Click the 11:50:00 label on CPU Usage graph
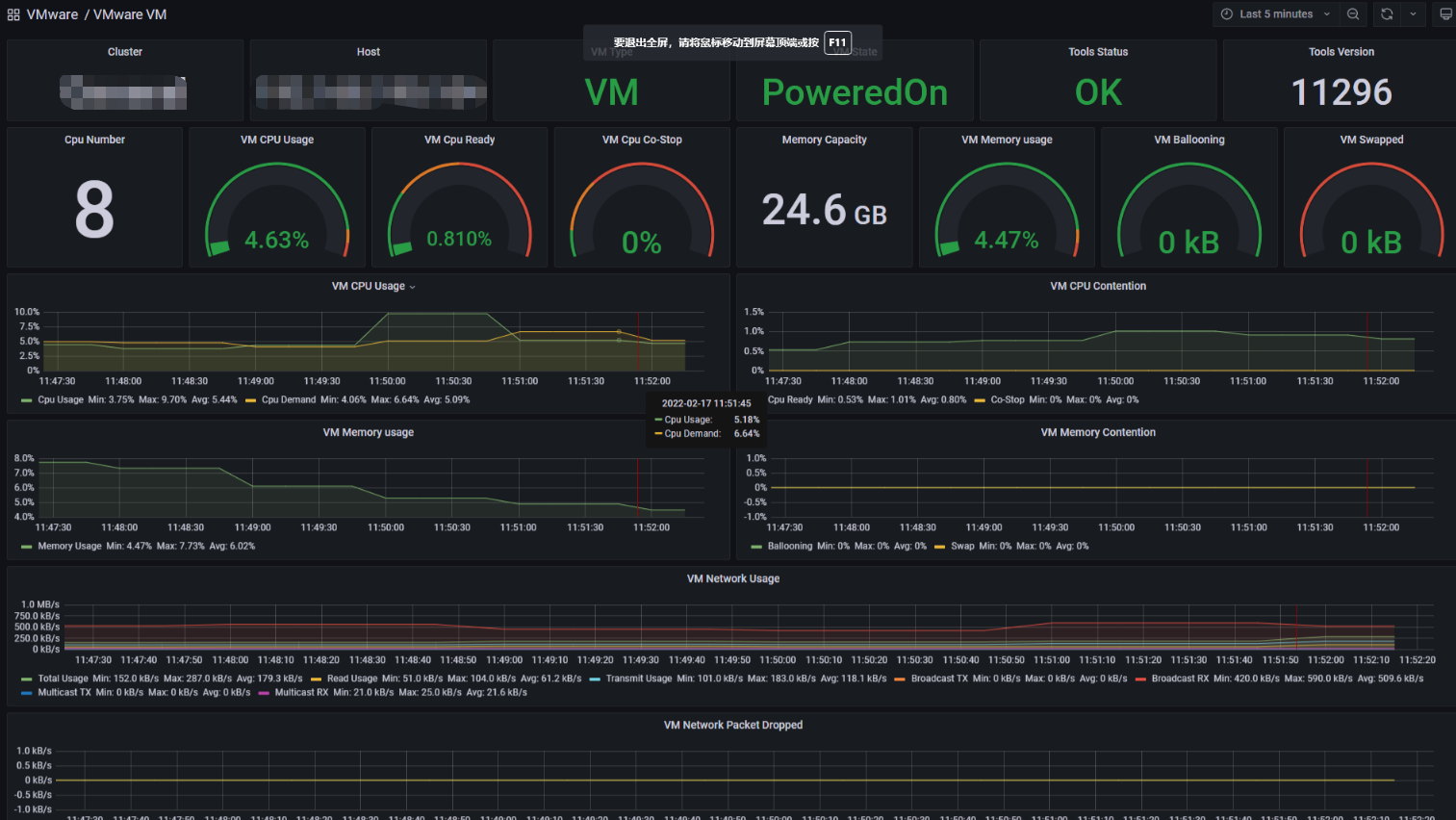Screen dimensions: 1456x820 387,381
